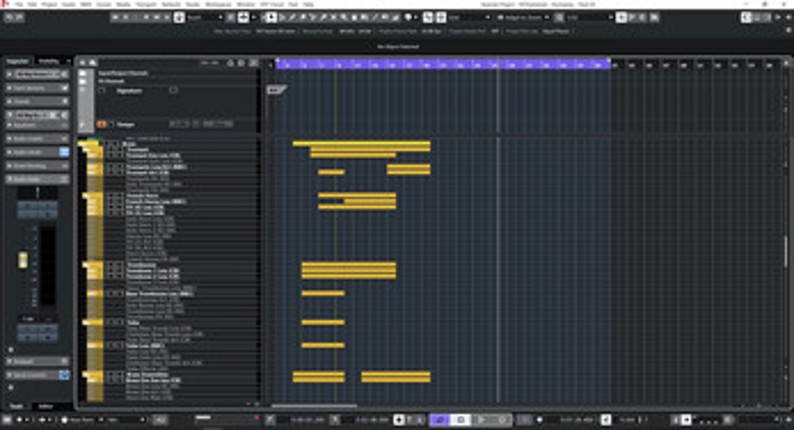Switch to the Inspector tab
The width and height of the screenshot is (794, 430).
(x=18, y=61)
